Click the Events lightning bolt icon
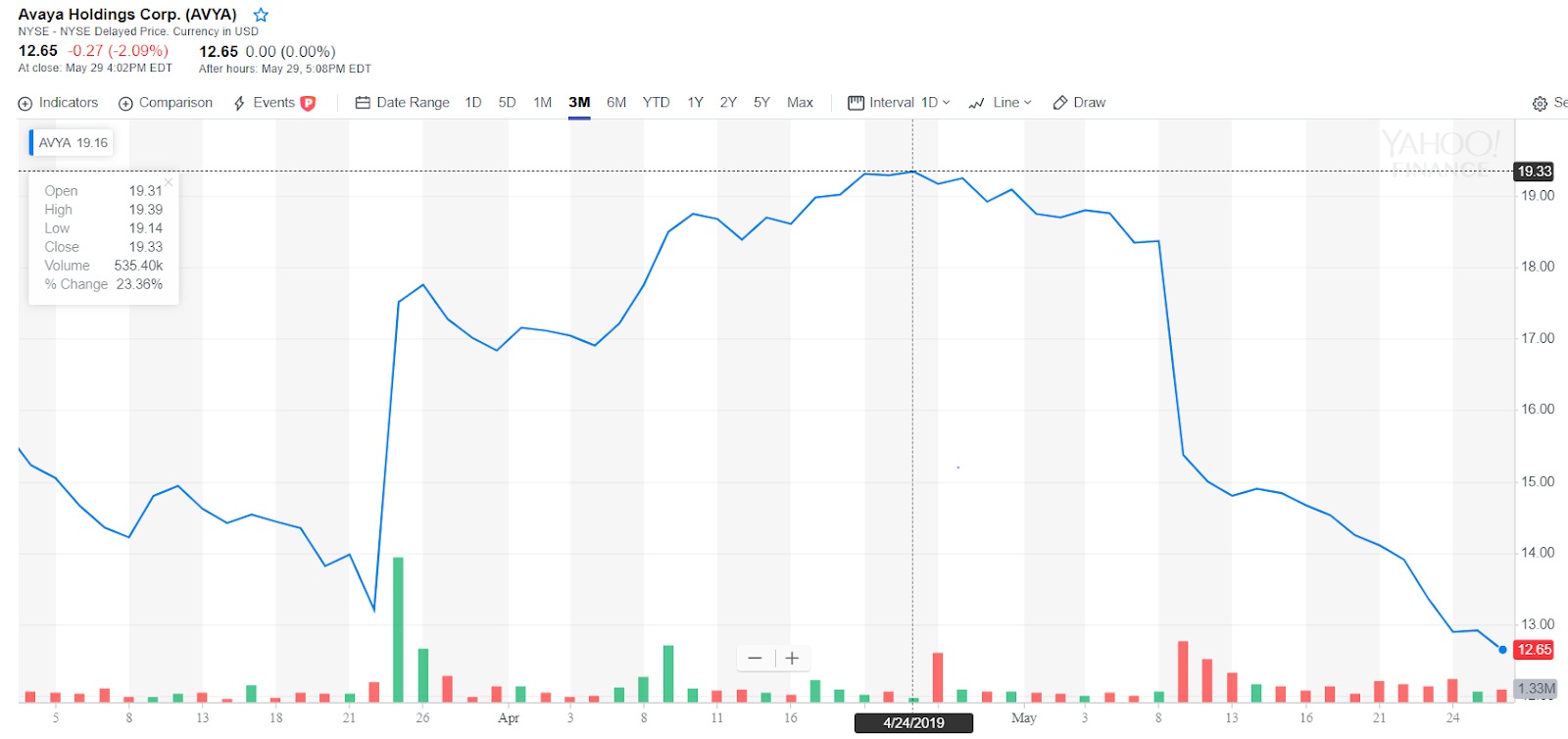The height and width of the screenshot is (739, 1568). [x=239, y=104]
